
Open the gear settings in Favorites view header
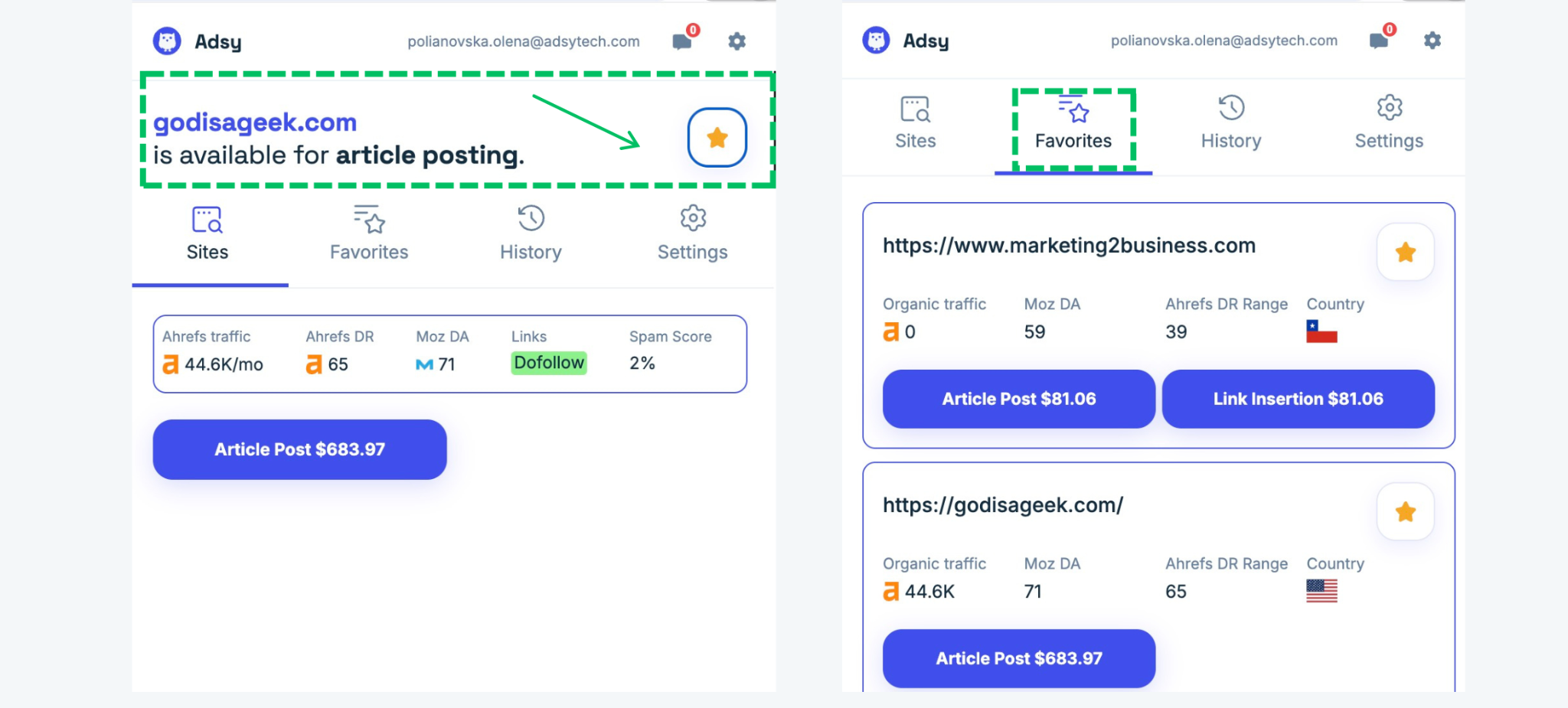click(1432, 40)
